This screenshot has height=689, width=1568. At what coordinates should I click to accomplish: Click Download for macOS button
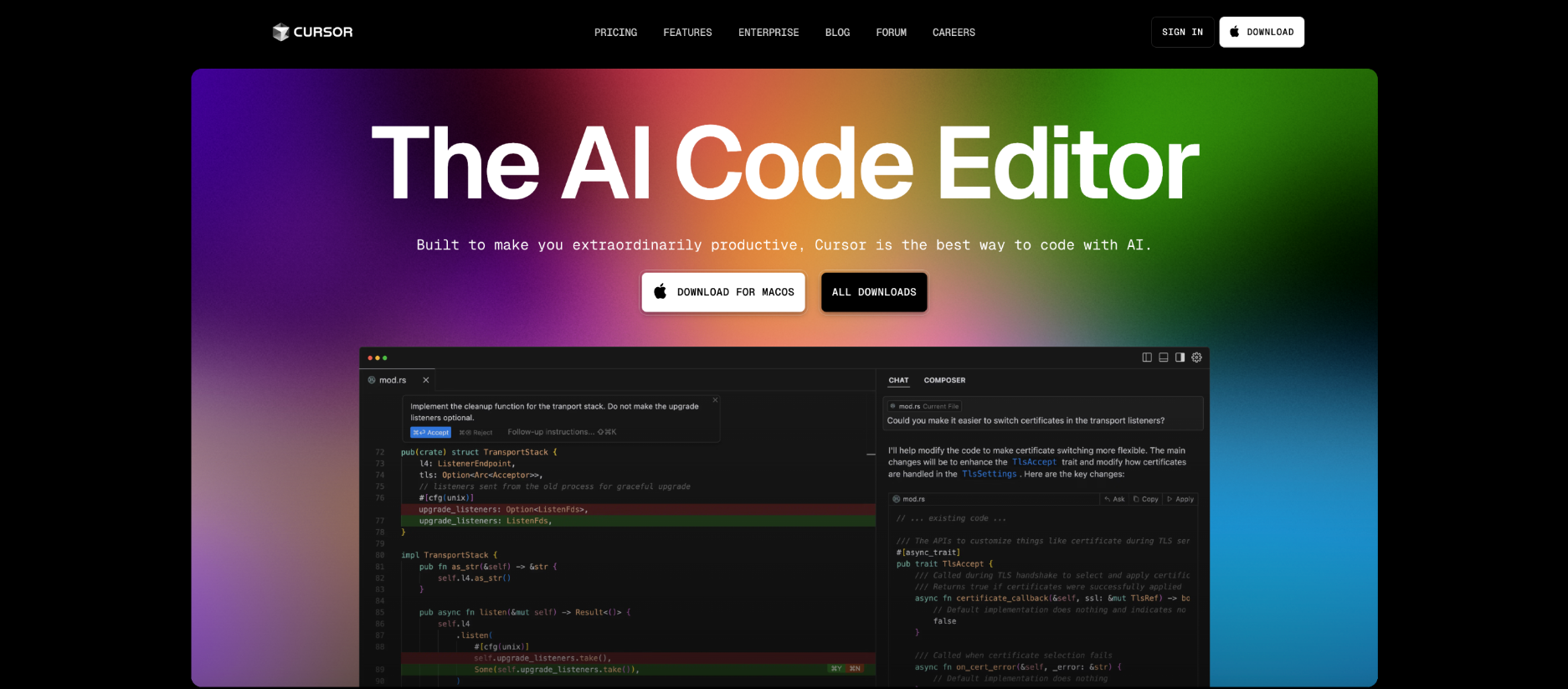click(723, 292)
